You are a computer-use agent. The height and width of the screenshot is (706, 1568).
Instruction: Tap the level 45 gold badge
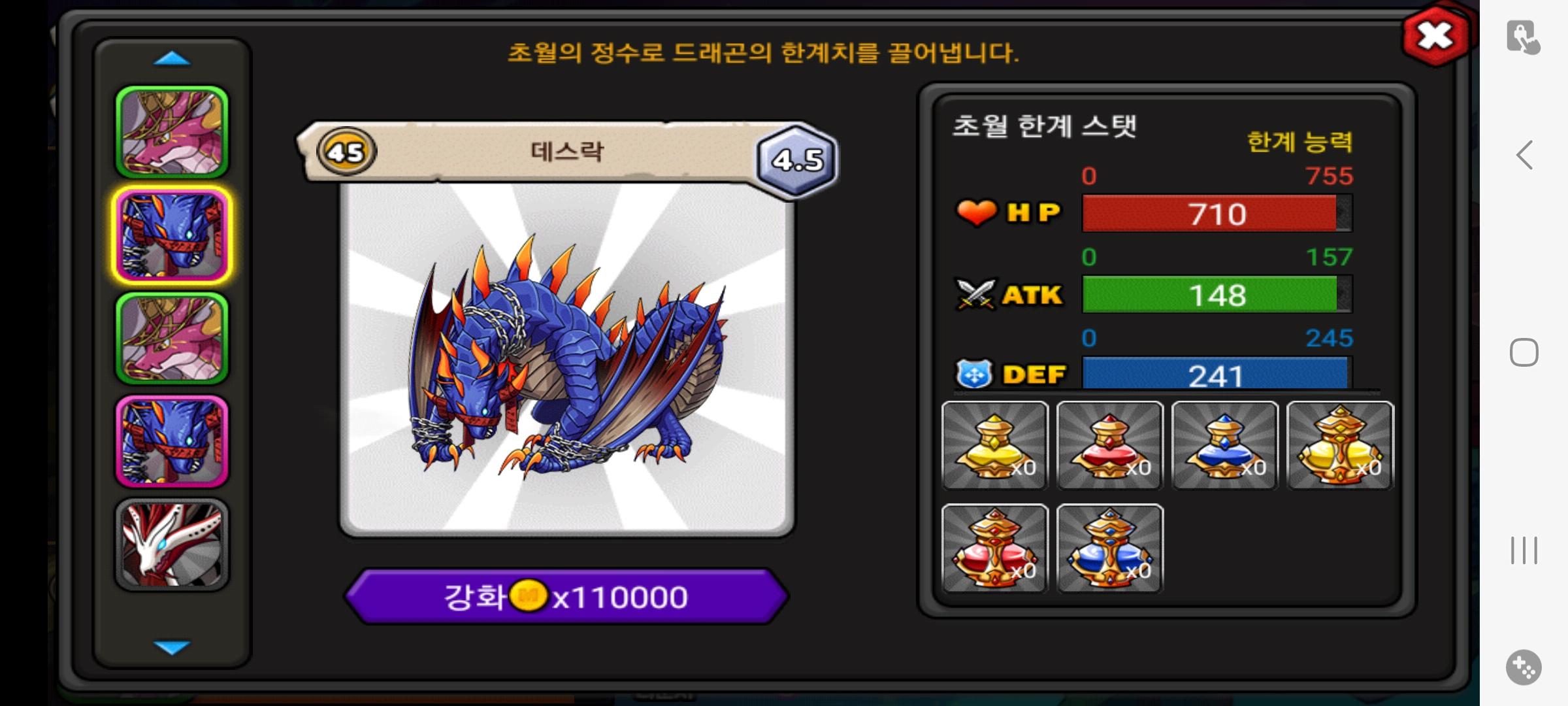(346, 152)
